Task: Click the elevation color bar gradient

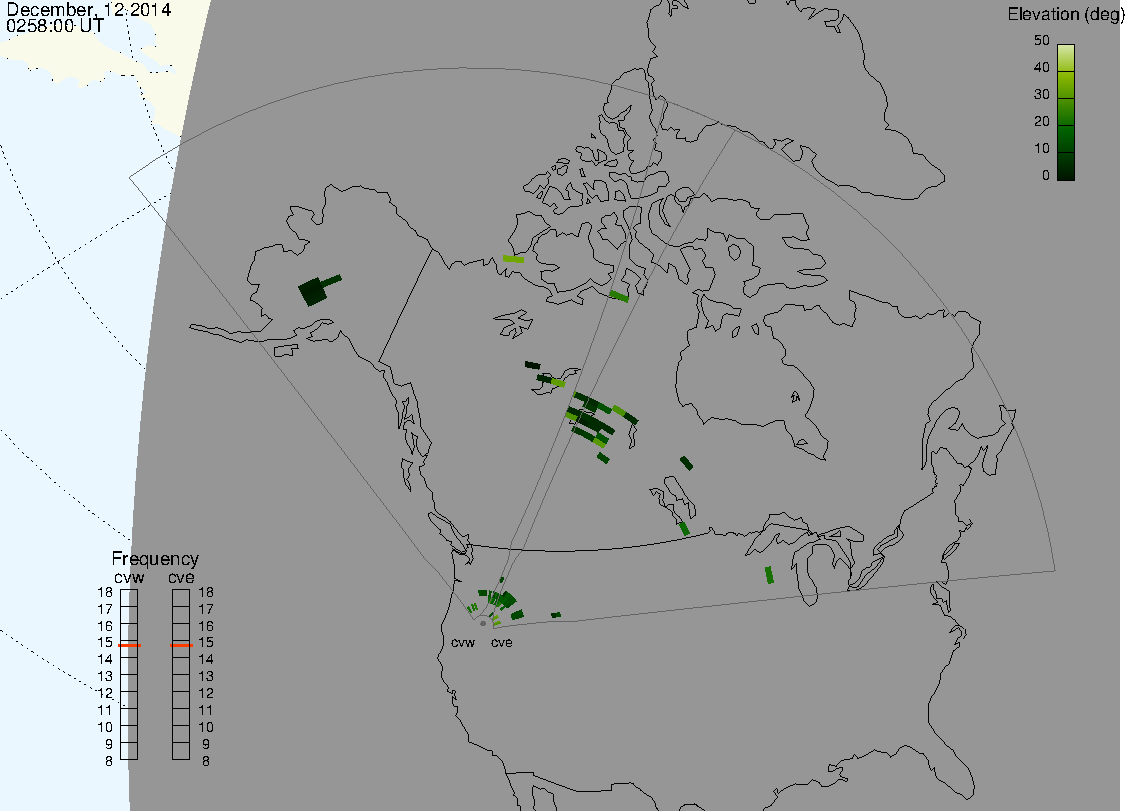Action: (1065, 112)
